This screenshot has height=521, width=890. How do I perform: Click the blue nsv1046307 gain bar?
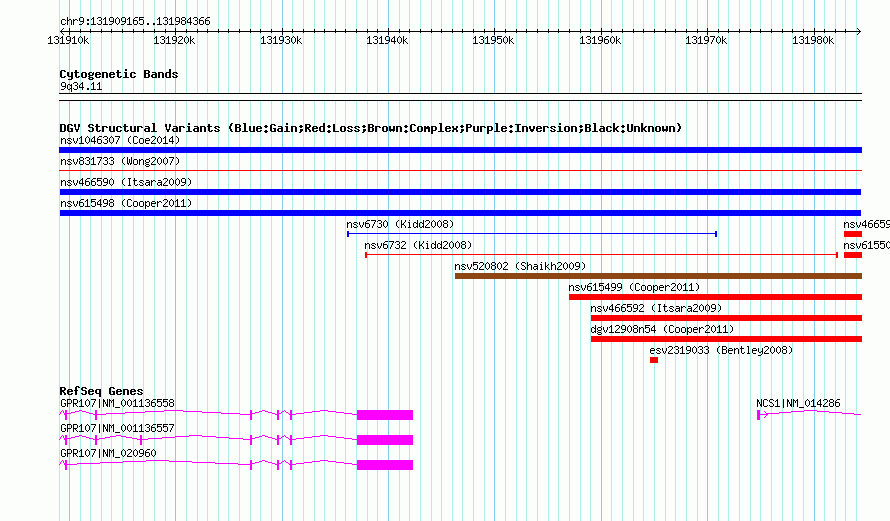pos(460,150)
